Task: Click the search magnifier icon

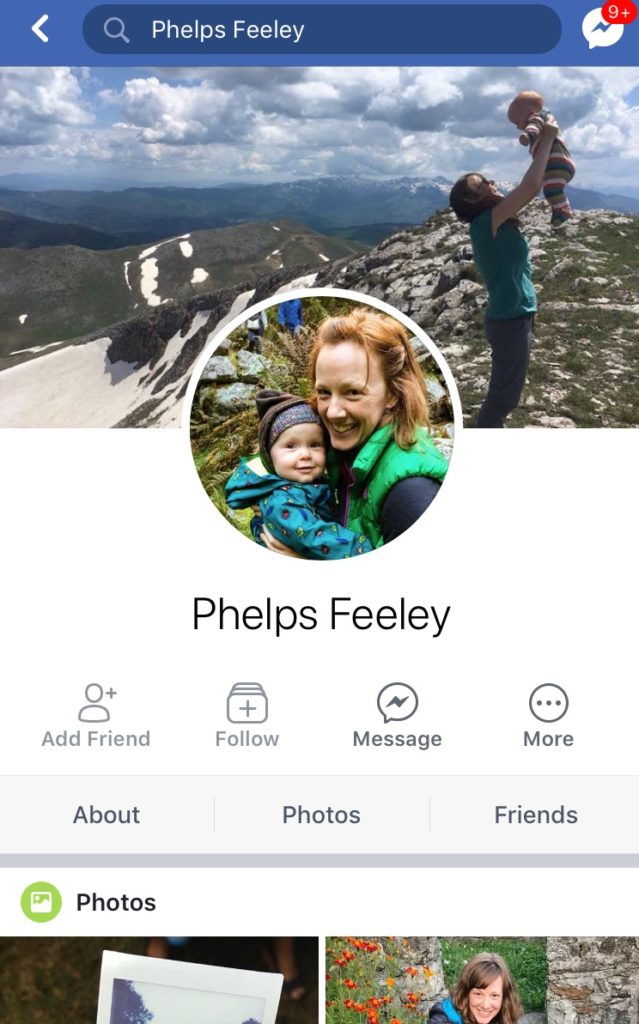Action: 116,29
